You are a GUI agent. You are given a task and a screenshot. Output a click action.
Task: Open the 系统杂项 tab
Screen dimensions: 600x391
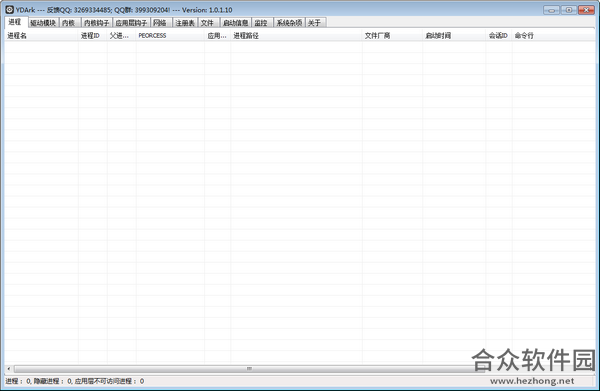pos(289,23)
